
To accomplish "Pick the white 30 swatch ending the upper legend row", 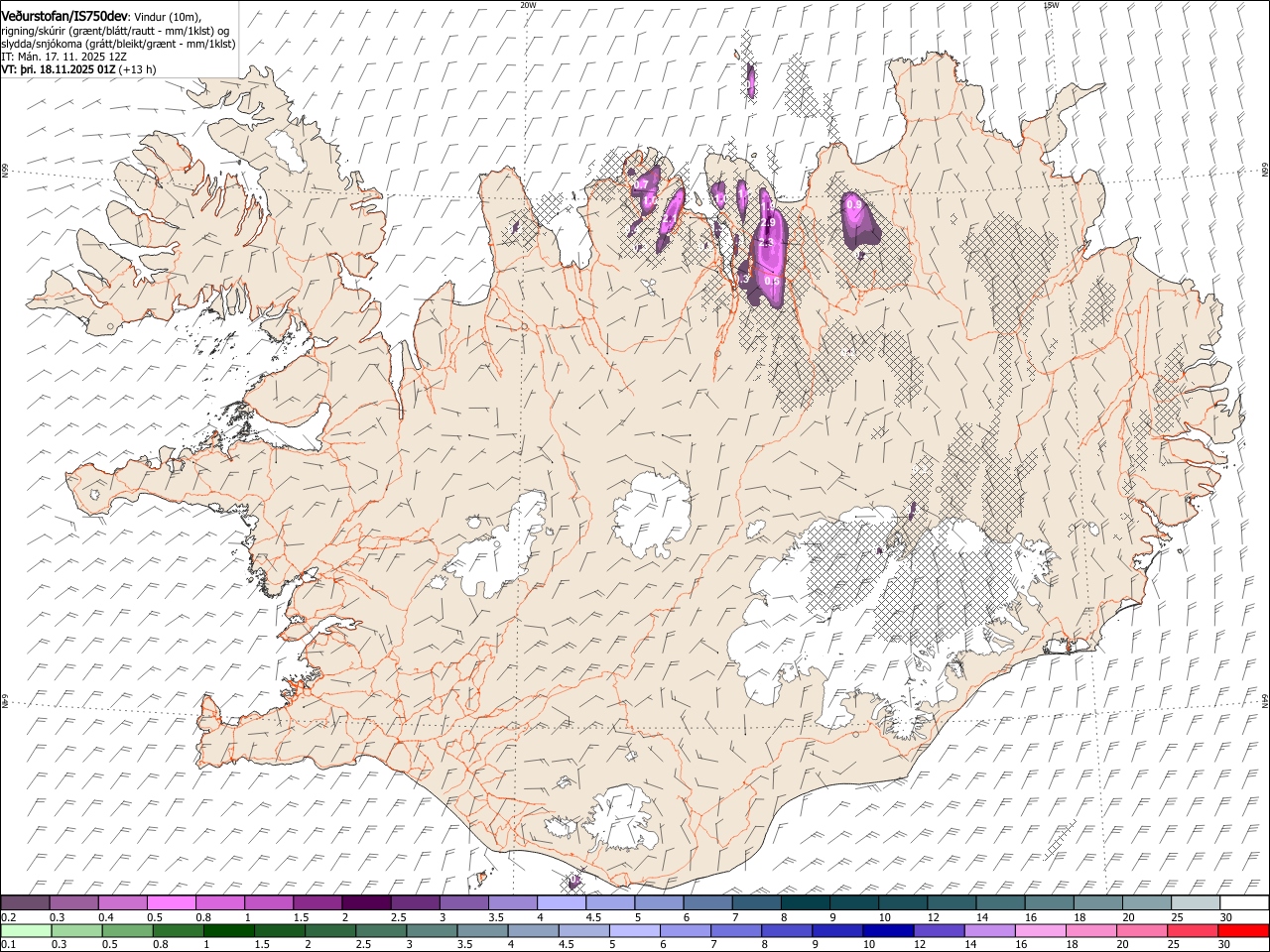I will pyautogui.click(x=1244, y=903).
